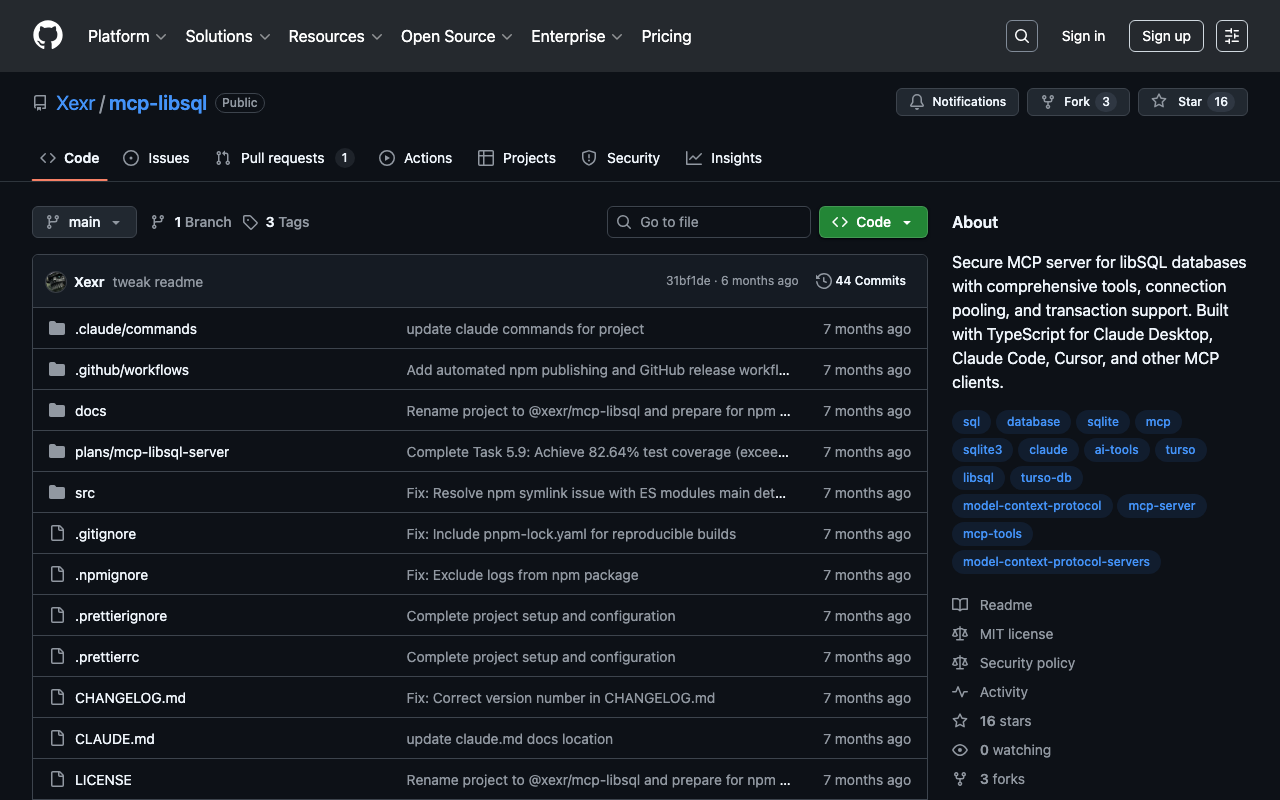The width and height of the screenshot is (1280, 800).
Task: Expand the Open Source menu
Action: 456,36
